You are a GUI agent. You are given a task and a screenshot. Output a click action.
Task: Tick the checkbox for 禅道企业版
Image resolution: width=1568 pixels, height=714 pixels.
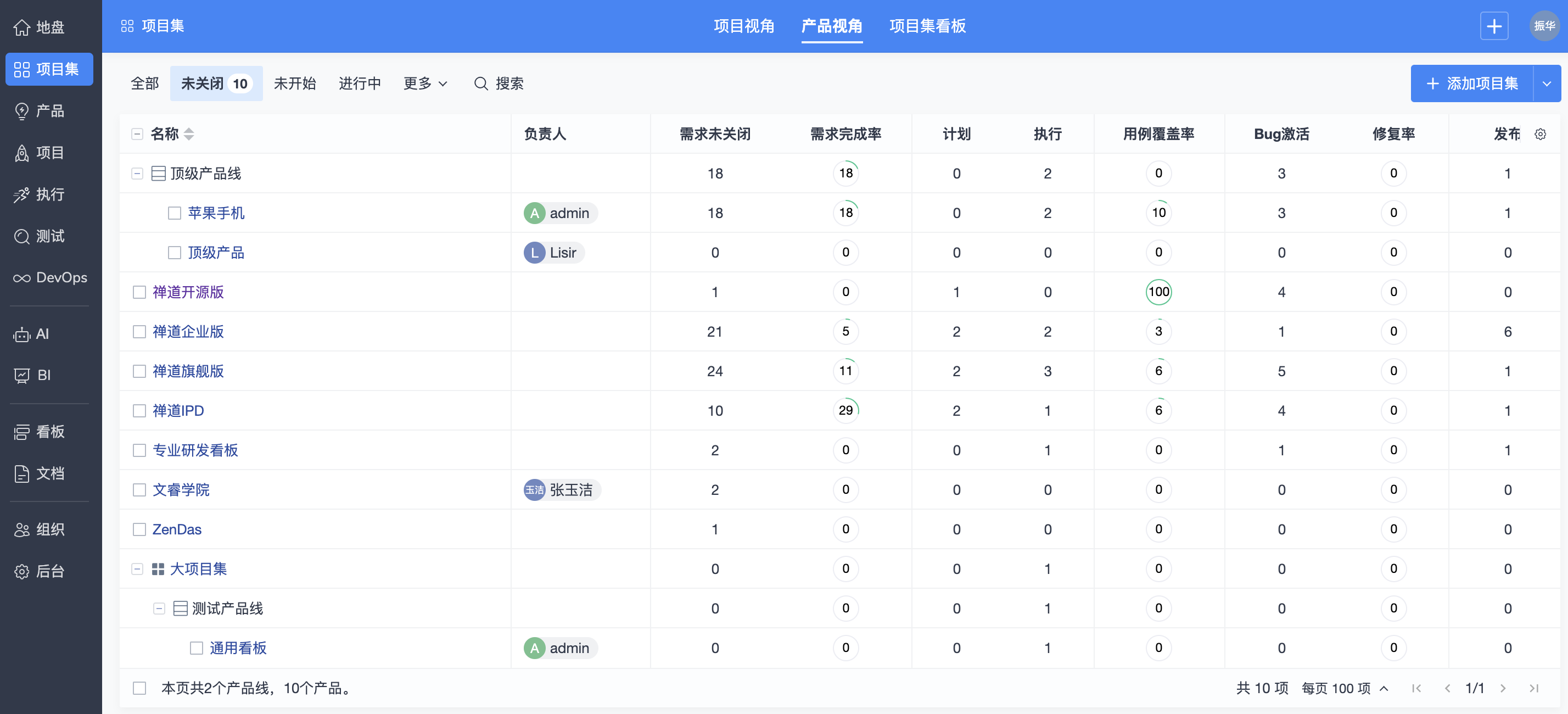coord(139,332)
